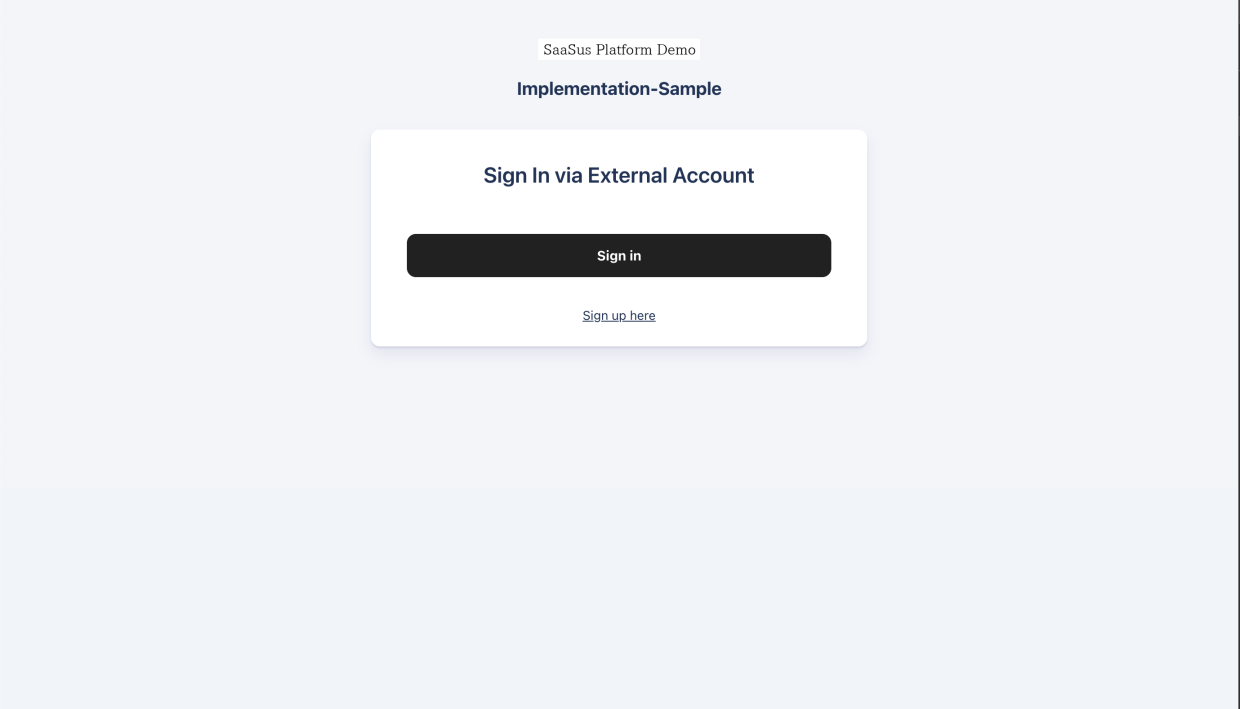Click the black Sign in button

(x=619, y=255)
